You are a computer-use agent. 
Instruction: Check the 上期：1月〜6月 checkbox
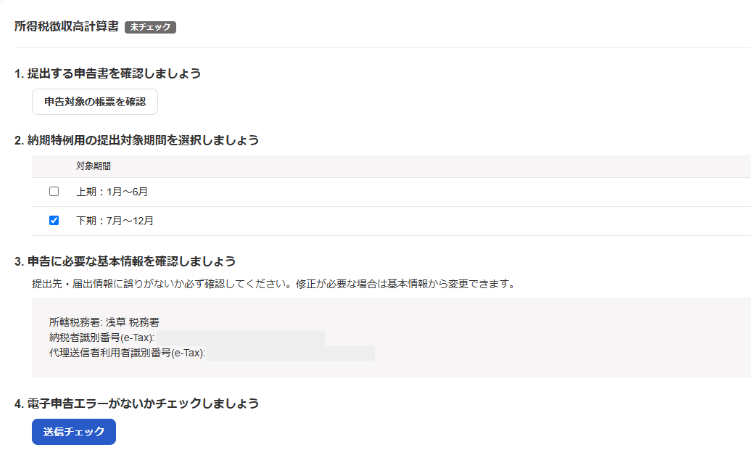pos(54,192)
